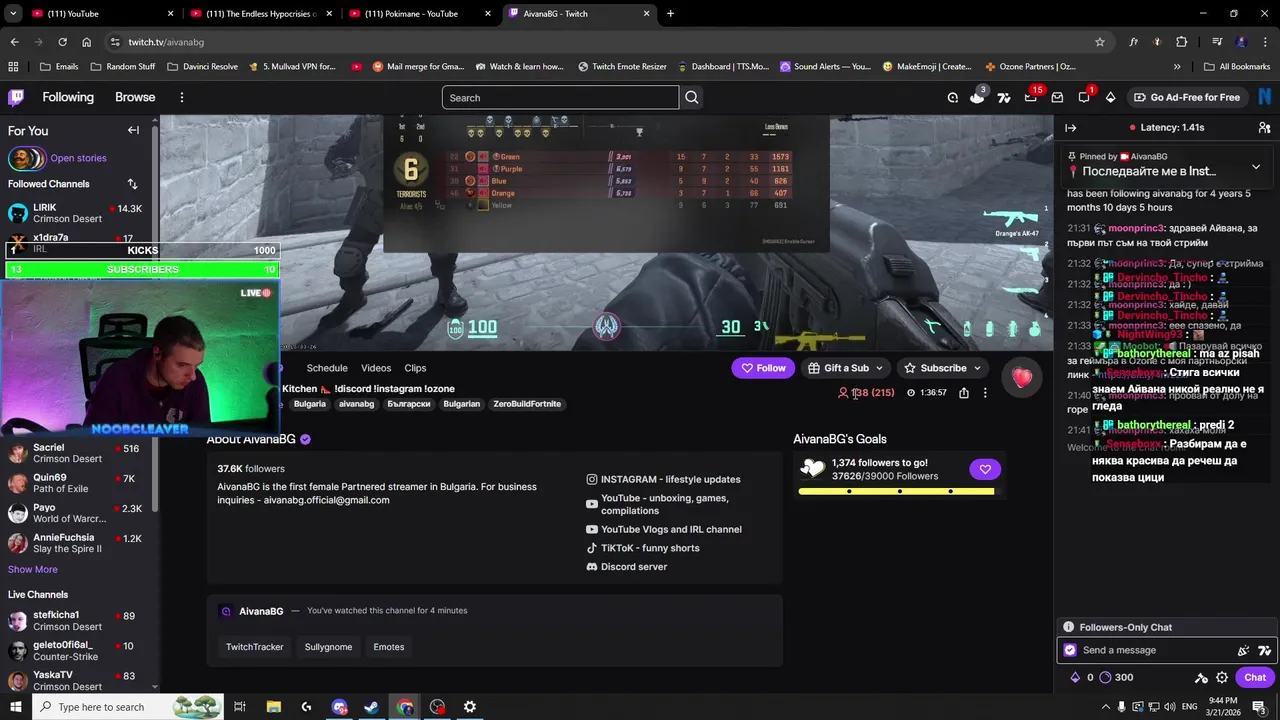The image size is (1280, 720).
Task: Bookmark this page with the star icon
Action: click(x=1100, y=42)
